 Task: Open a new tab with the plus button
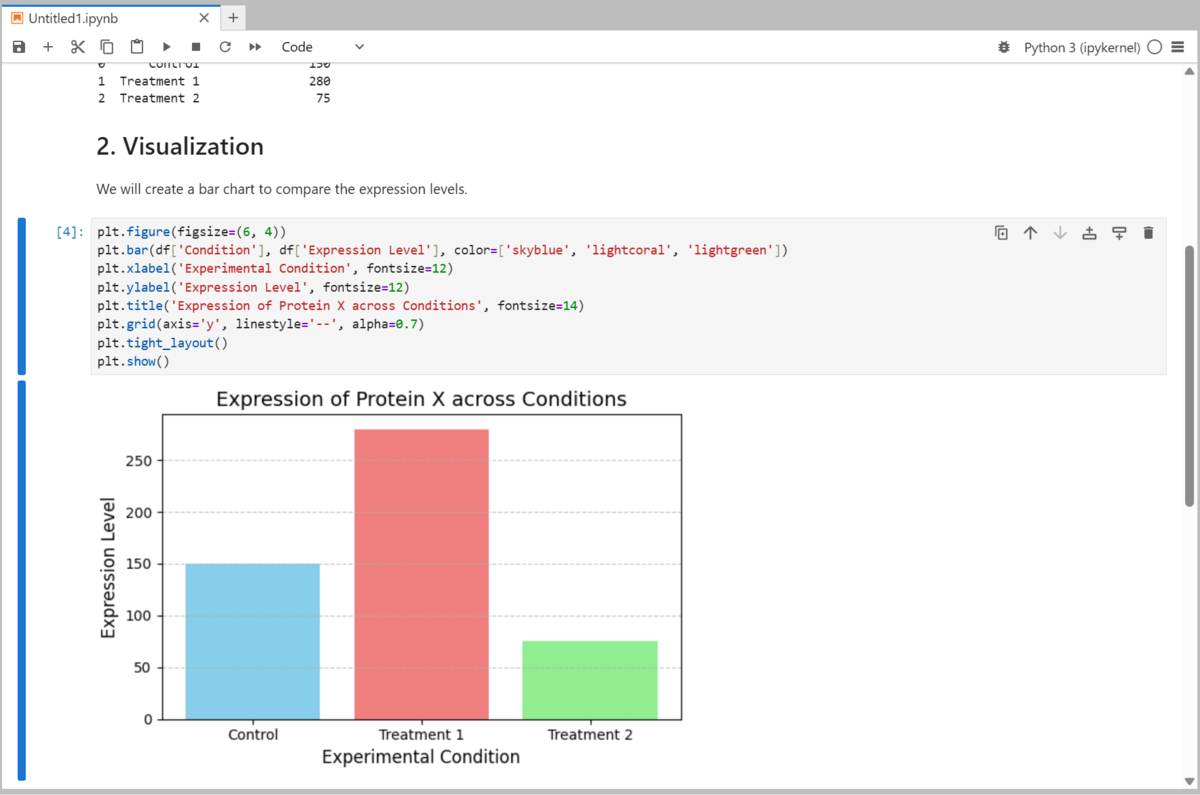[x=234, y=17]
